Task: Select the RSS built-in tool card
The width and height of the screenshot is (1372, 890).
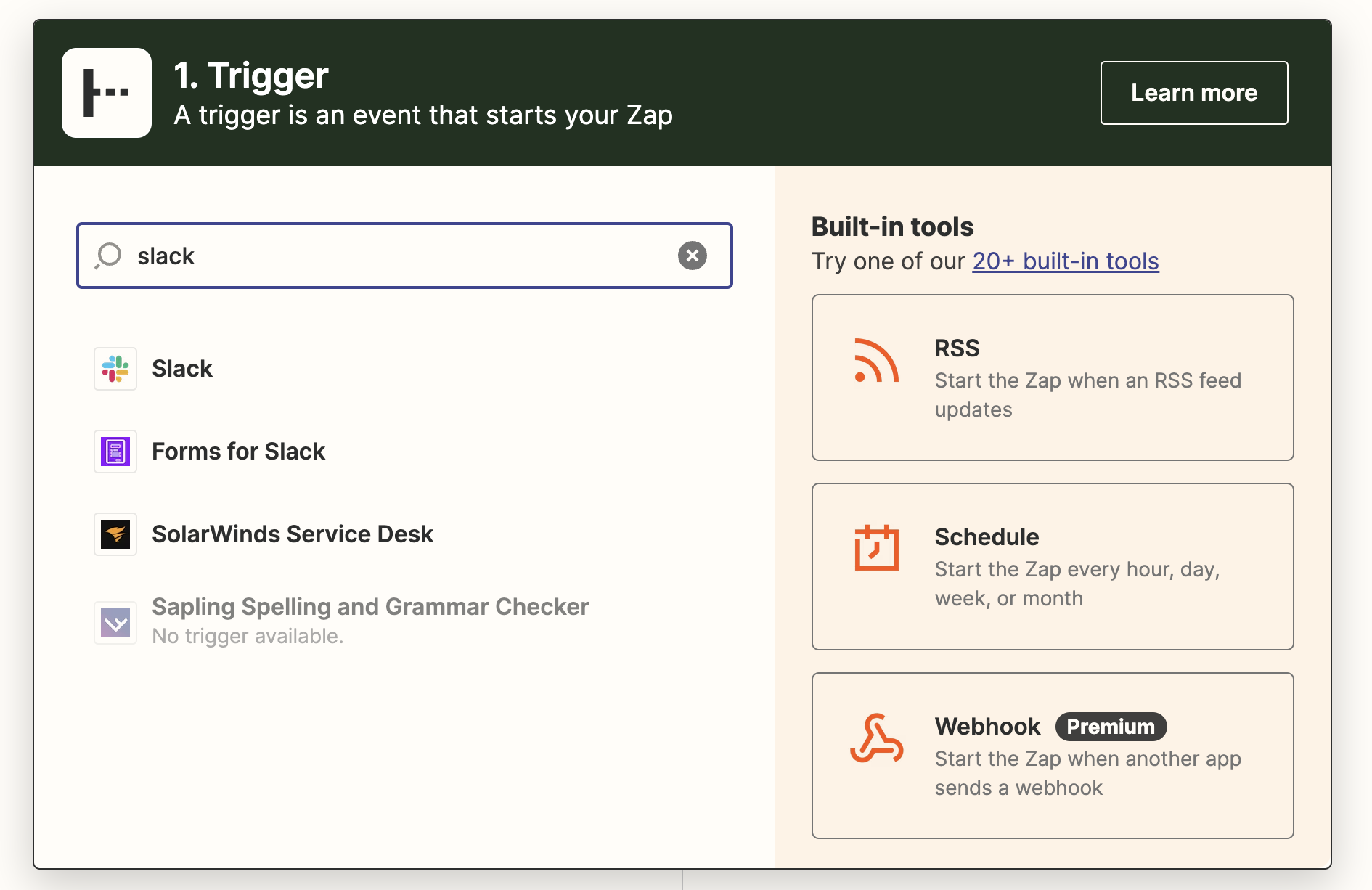Action: pos(1053,377)
